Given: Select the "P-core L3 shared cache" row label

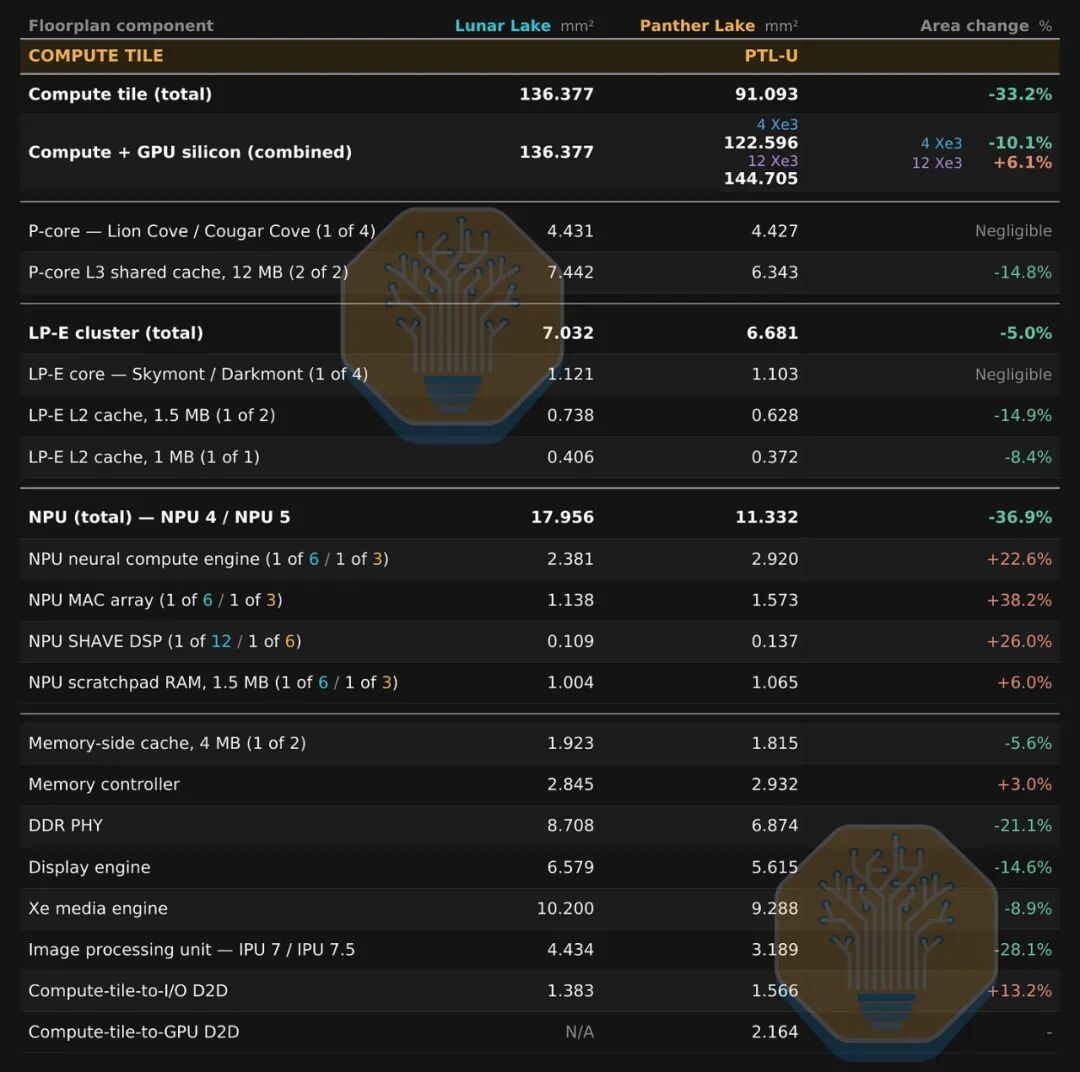Looking at the screenshot, I should pos(188,272).
